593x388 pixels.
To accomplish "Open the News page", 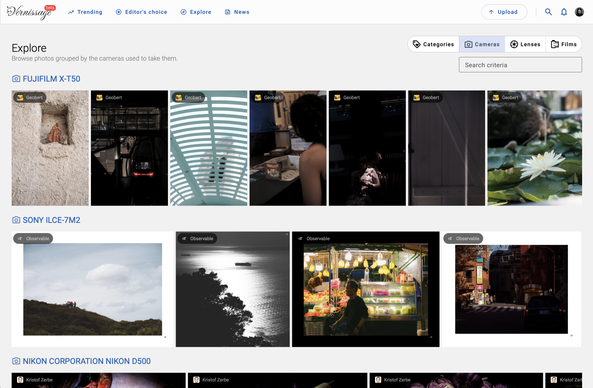I will click(237, 12).
